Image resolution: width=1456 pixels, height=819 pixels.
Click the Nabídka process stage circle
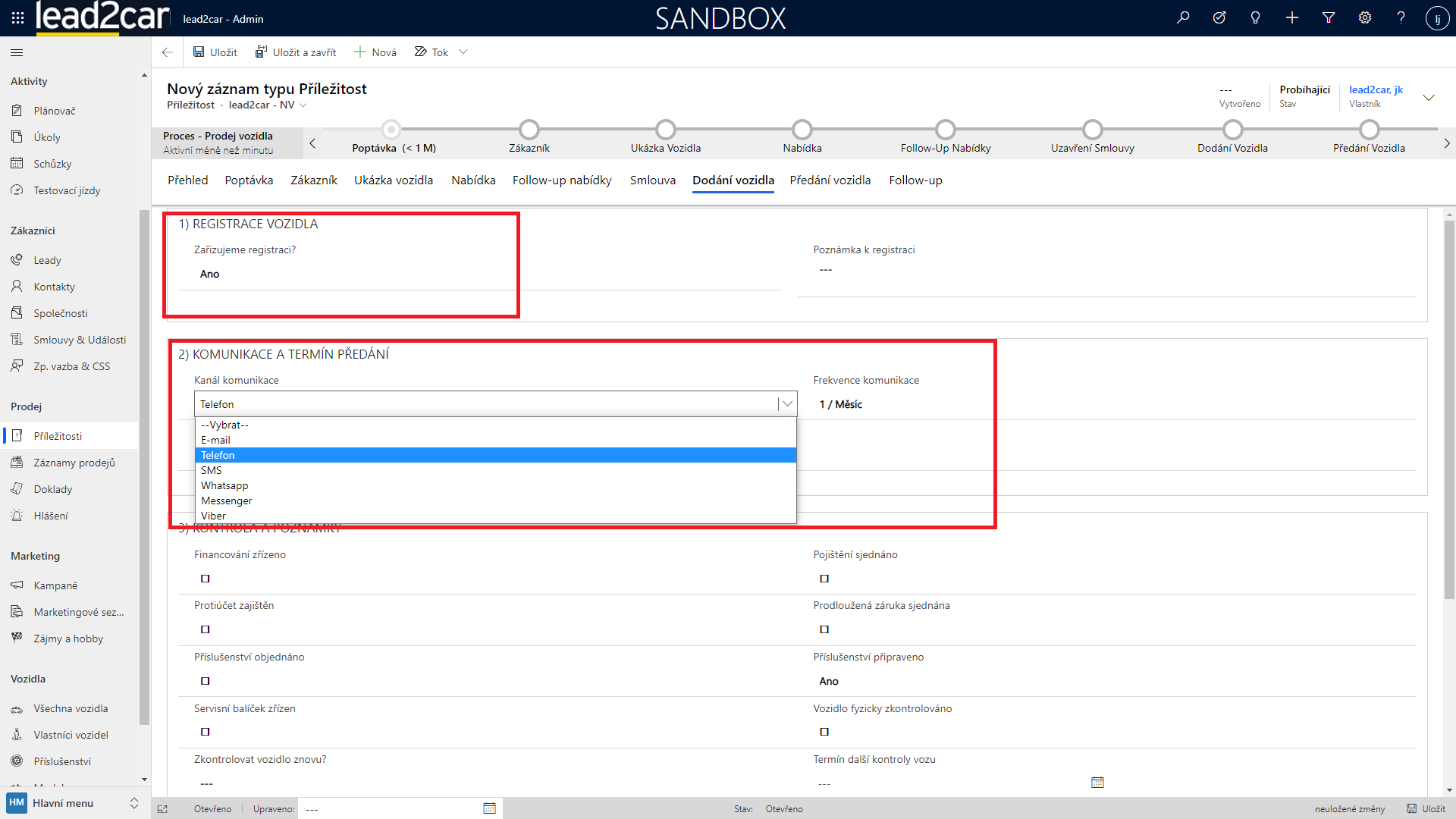click(x=802, y=130)
